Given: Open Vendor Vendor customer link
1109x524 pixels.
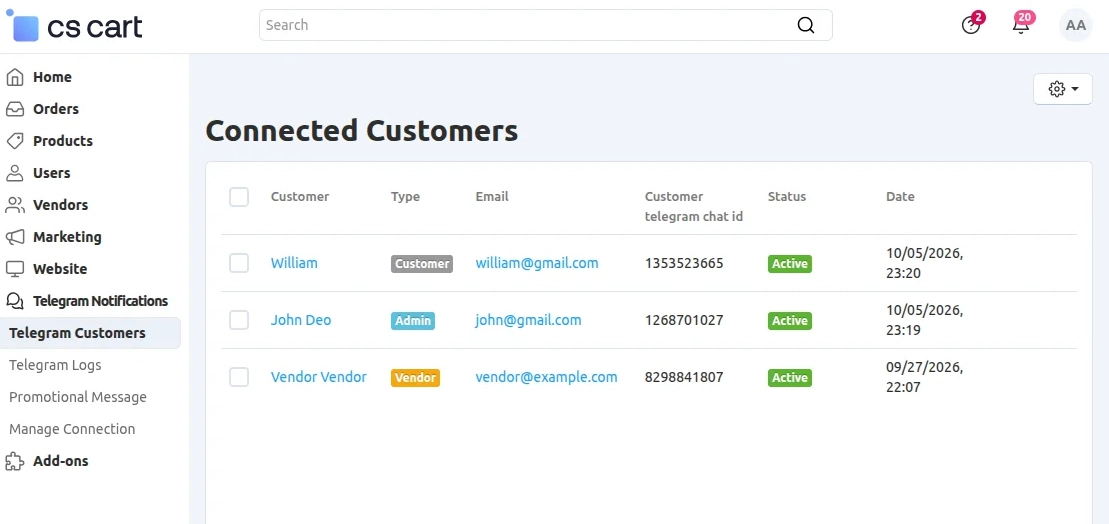Looking at the screenshot, I should [319, 377].
